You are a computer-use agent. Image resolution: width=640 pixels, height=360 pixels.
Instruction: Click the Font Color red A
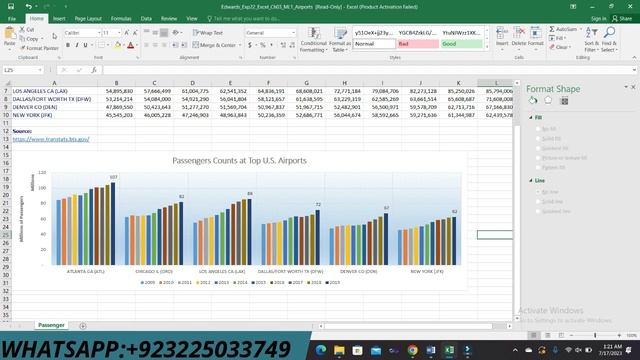pyautogui.click(x=131, y=45)
